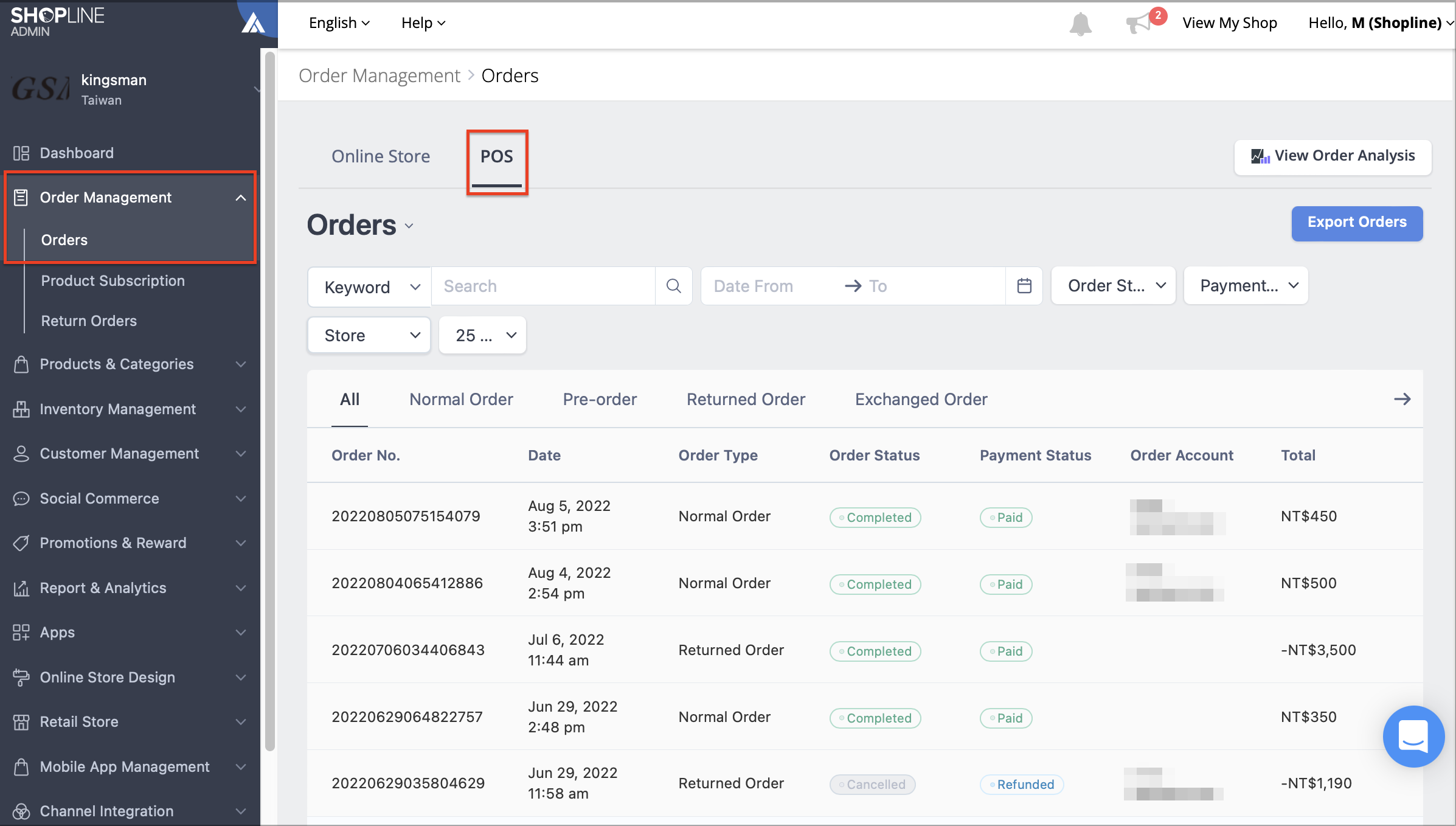Expand the Customer Management chevron
This screenshot has height=826, width=1456.
coord(241,454)
